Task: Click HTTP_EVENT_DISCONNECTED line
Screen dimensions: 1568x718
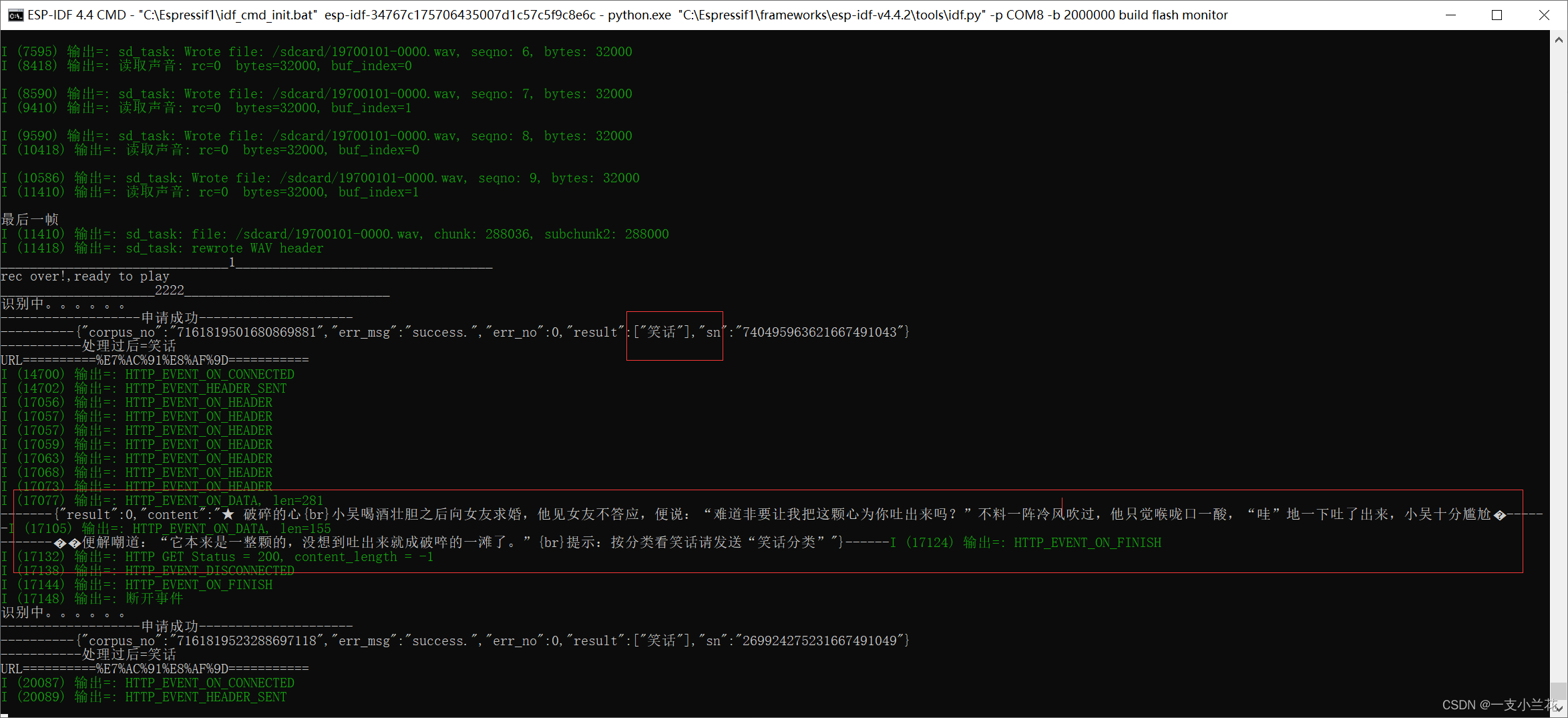Action: [x=148, y=570]
